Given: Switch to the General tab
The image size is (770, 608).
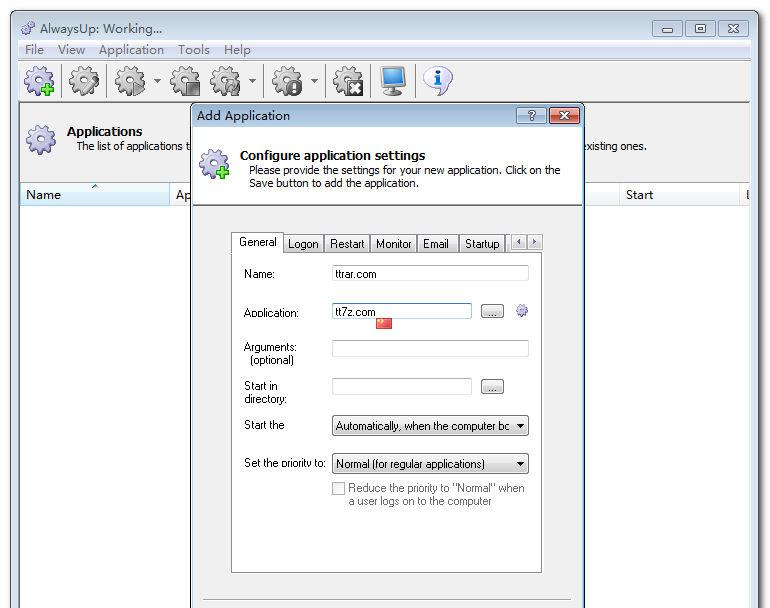Looking at the screenshot, I should click(x=257, y=242).
